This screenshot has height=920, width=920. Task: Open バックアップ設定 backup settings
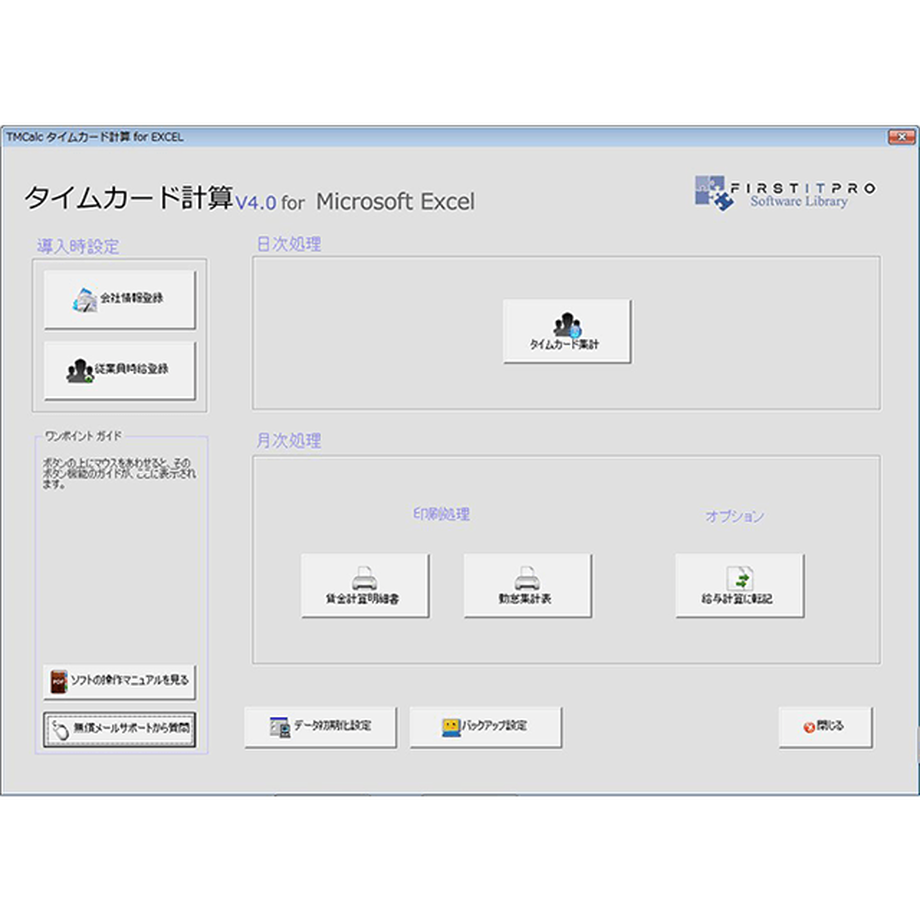click(485, 727)
